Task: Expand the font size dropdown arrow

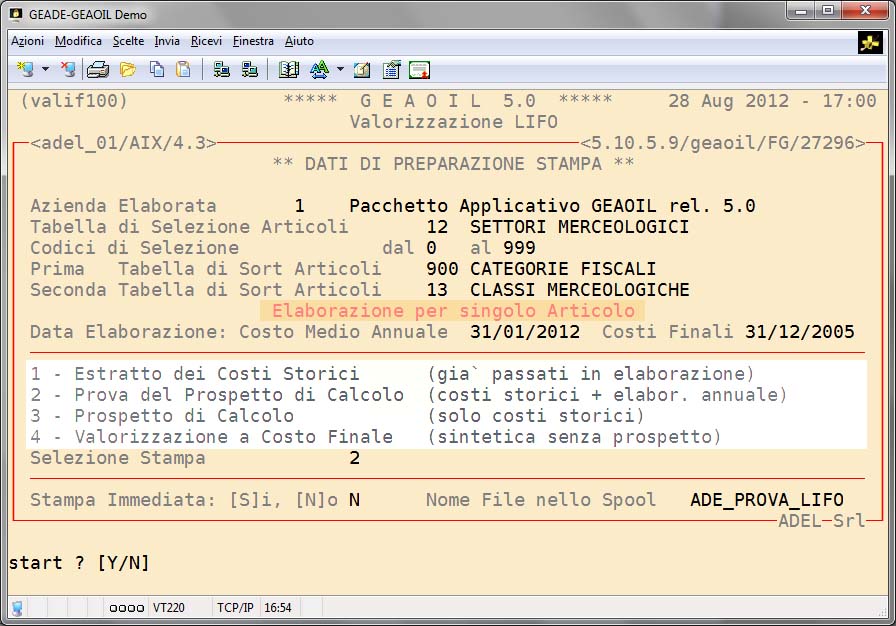Action: pos(340,70)
